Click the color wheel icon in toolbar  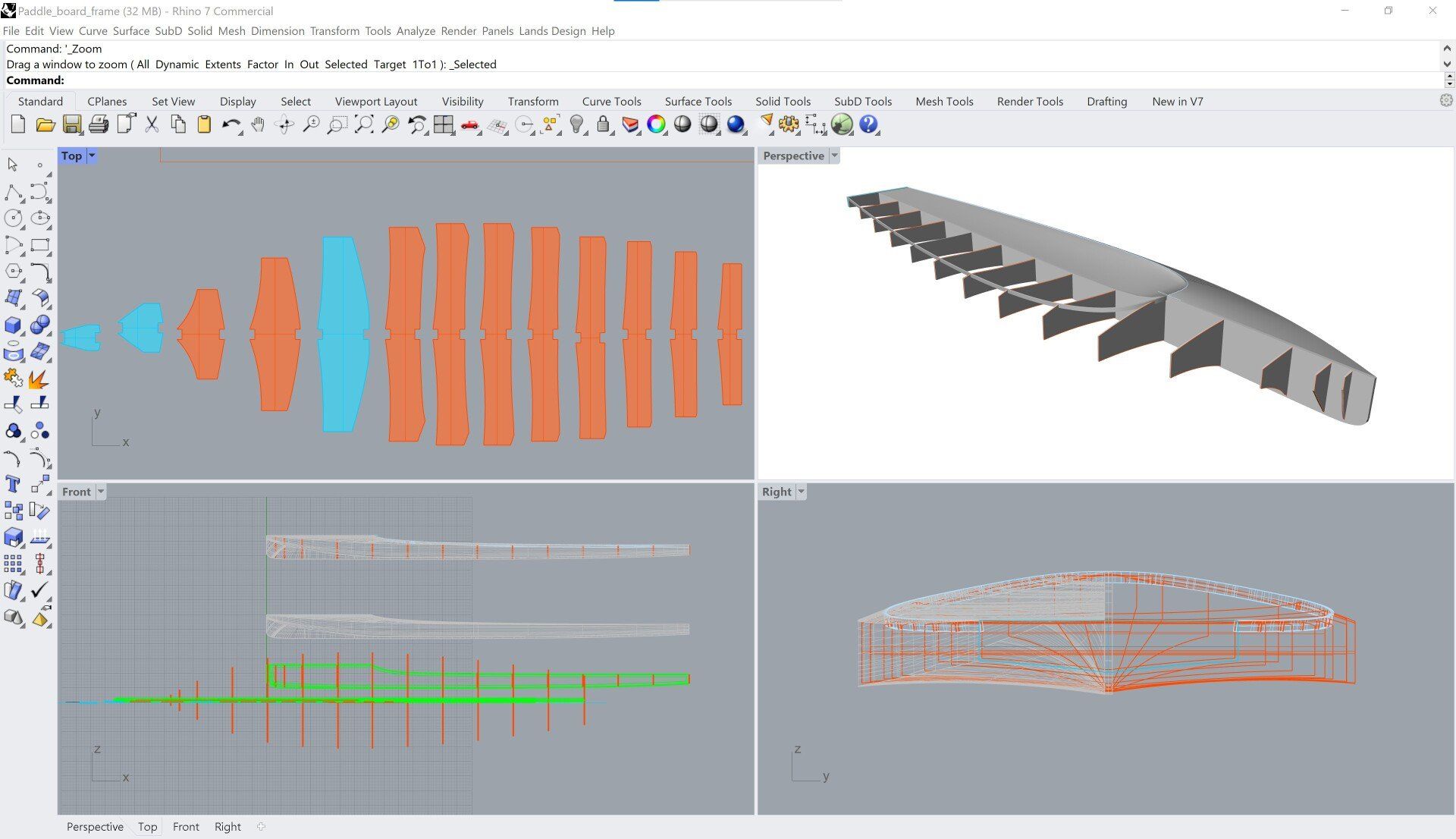(x=656, y=124)
